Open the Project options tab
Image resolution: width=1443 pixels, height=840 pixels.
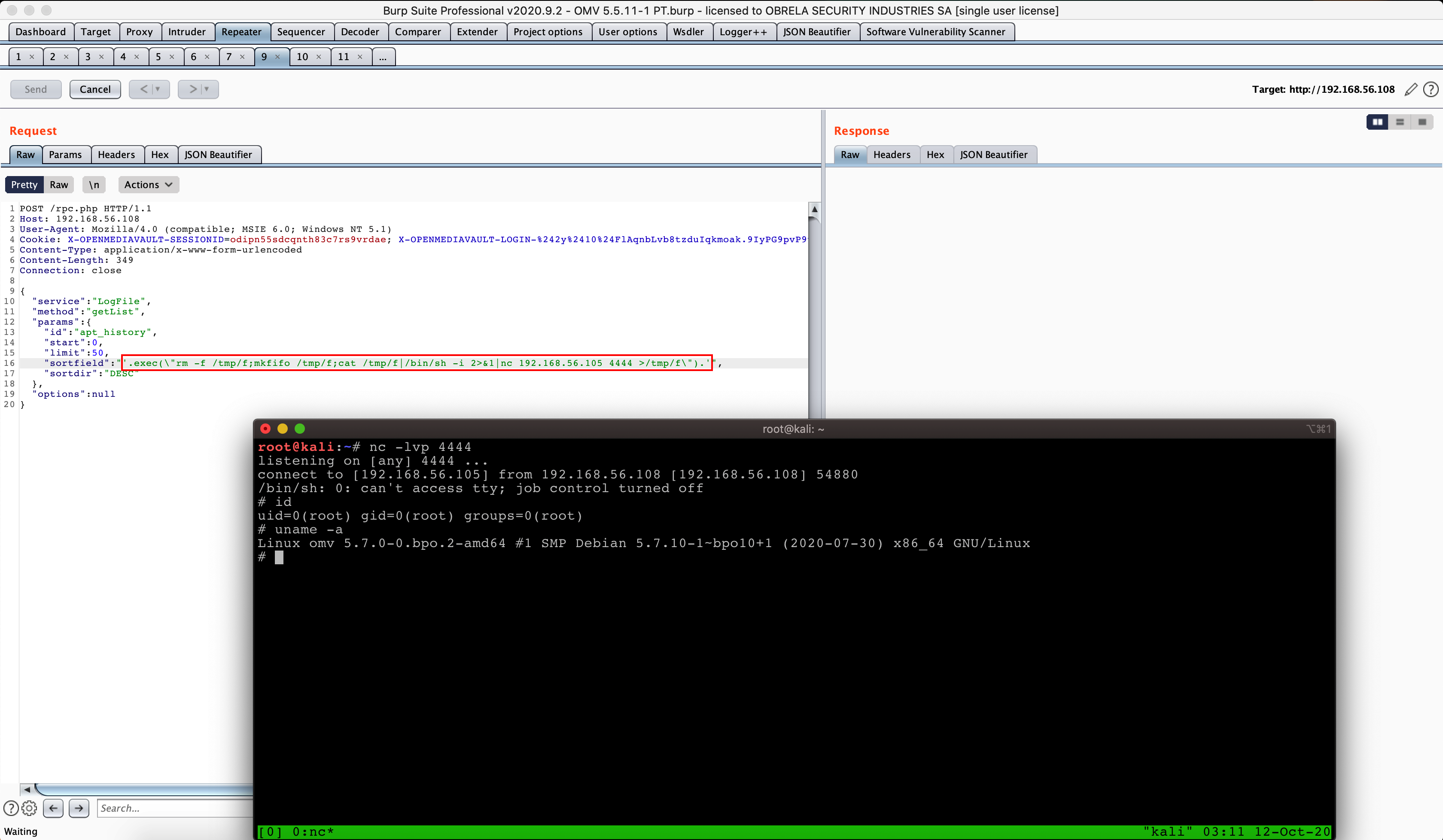coord(548,32)
